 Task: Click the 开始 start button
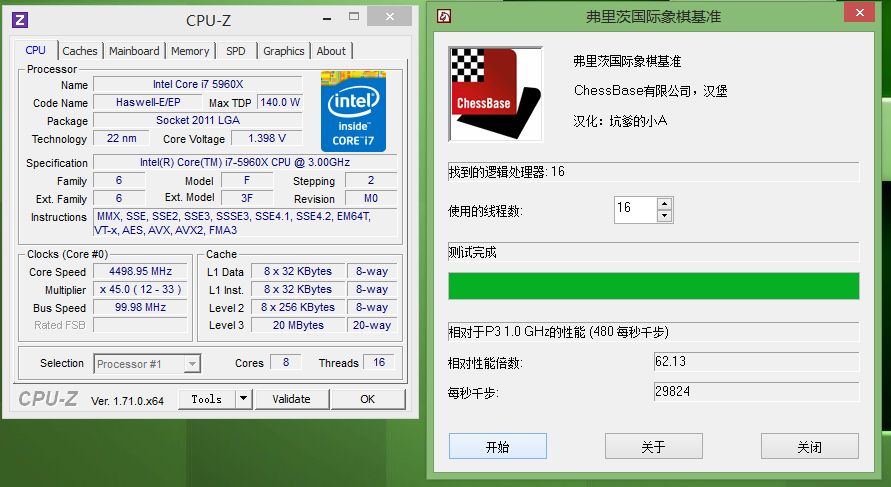pos(498,446)
